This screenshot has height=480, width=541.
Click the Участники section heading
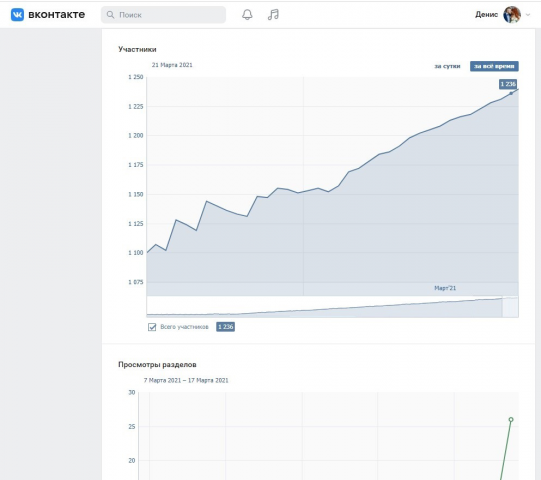coord(137,49)
